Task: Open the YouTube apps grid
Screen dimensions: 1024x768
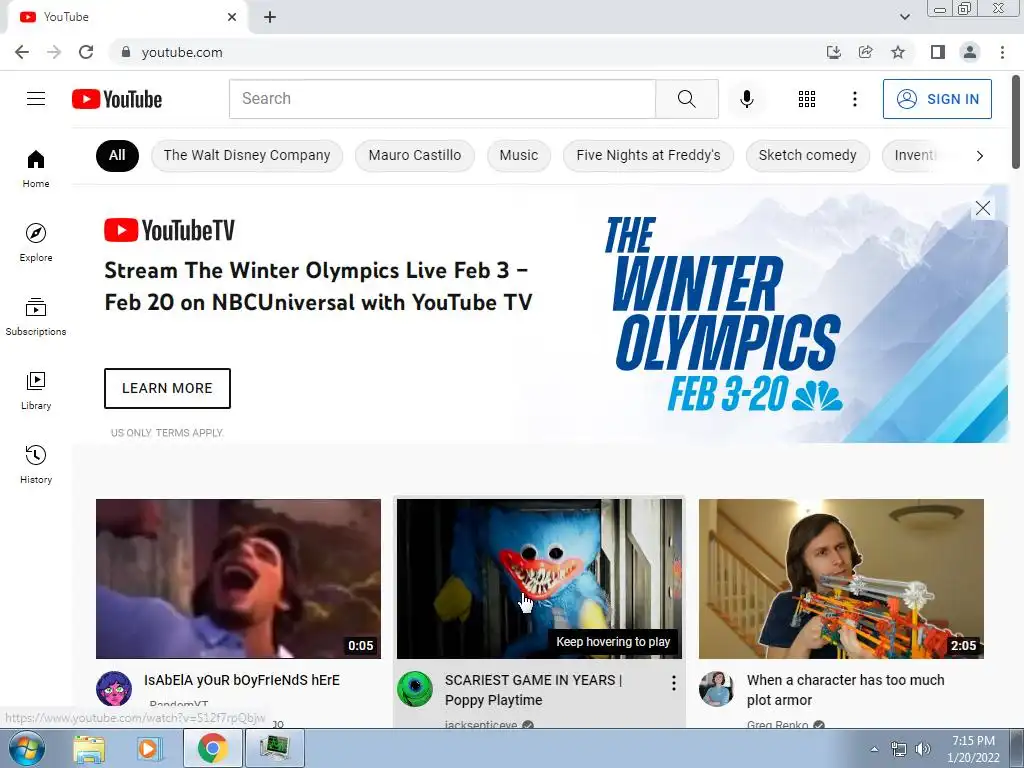Action: click(807, 99)
